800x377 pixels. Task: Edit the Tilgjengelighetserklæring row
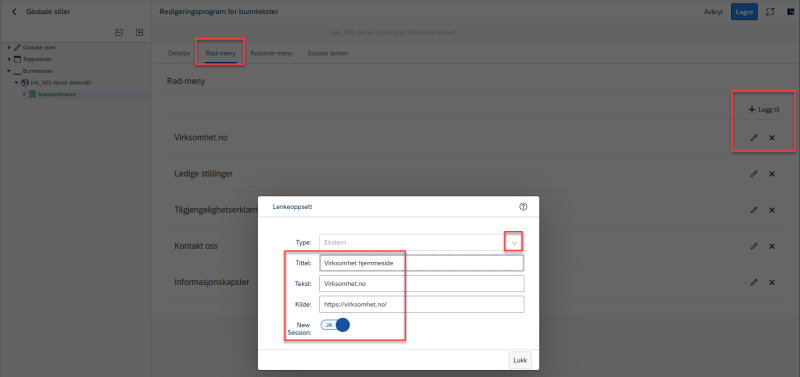pos(754,210)
